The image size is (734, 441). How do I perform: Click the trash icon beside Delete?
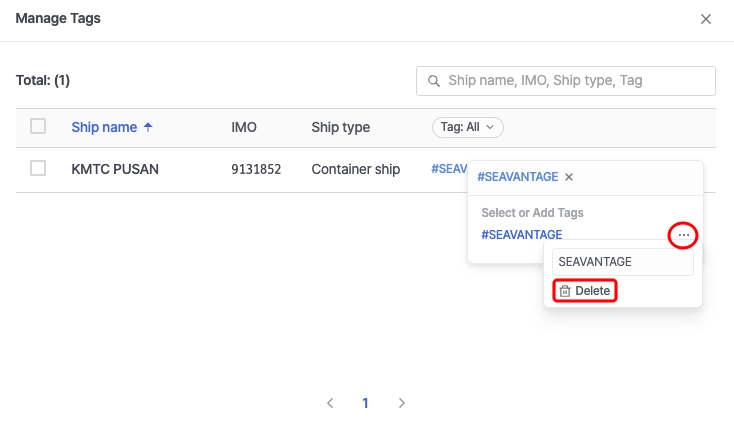pyautogui.click(x=565, y=291)
